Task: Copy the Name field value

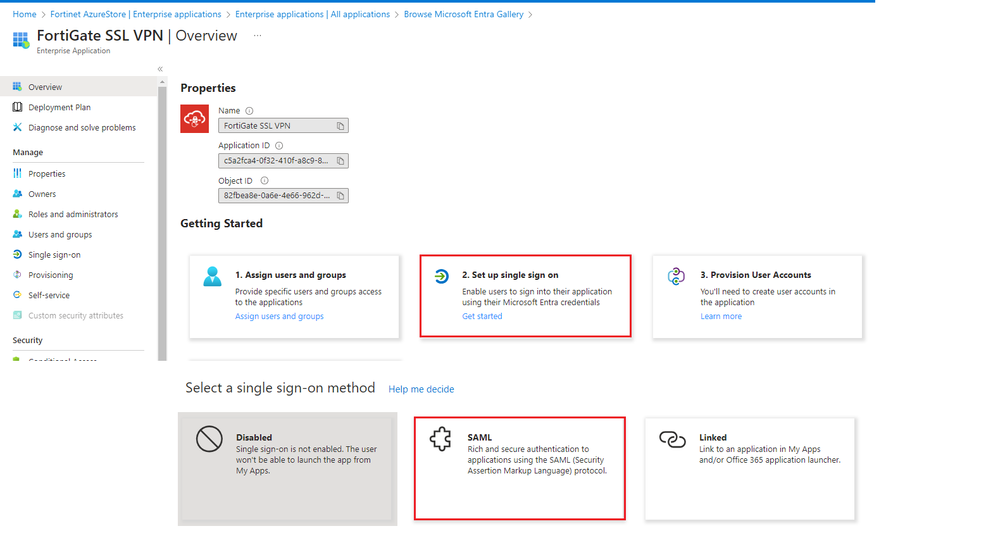Action: [341, 126]
